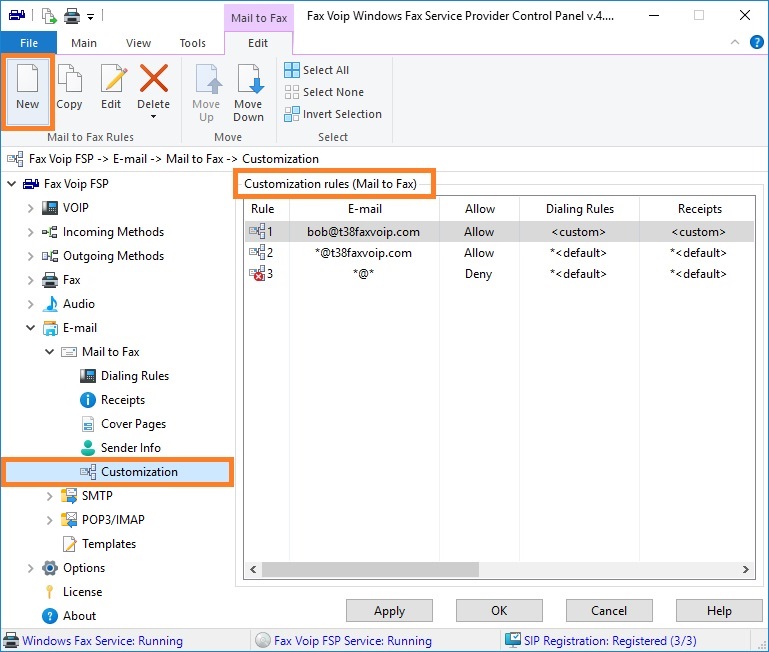Click the Dialing Rules column header
769x652 pixels.
579,209
